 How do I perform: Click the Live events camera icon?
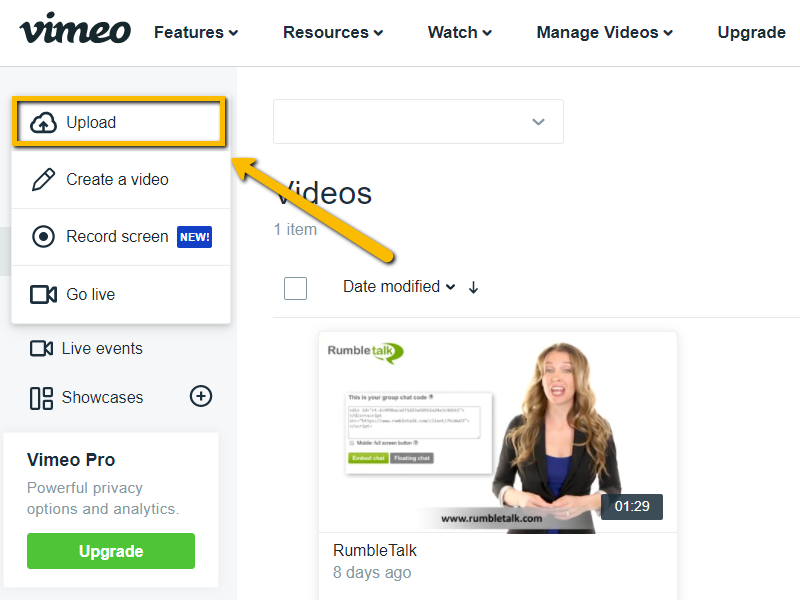point(41,348)
